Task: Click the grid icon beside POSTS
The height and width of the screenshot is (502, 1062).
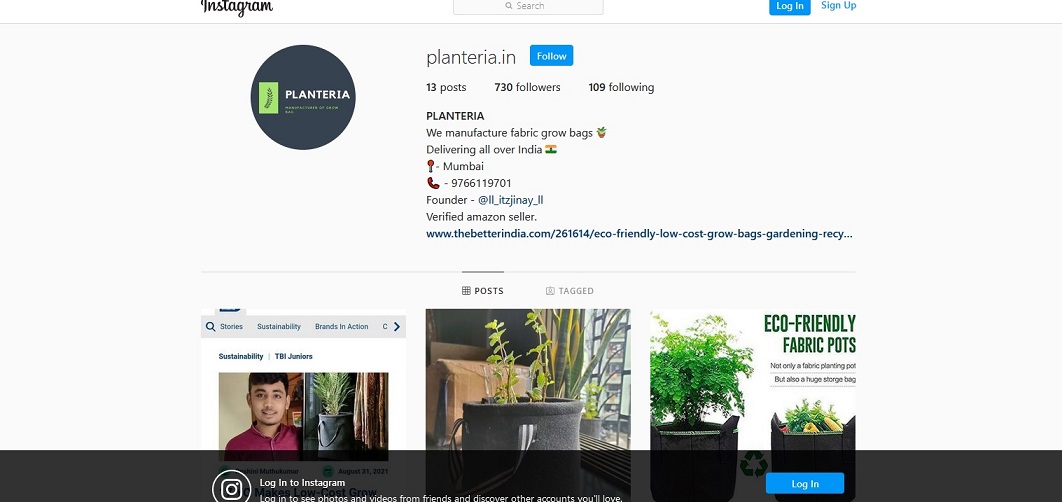Action: pyautogui.click(x=466, y=291)
